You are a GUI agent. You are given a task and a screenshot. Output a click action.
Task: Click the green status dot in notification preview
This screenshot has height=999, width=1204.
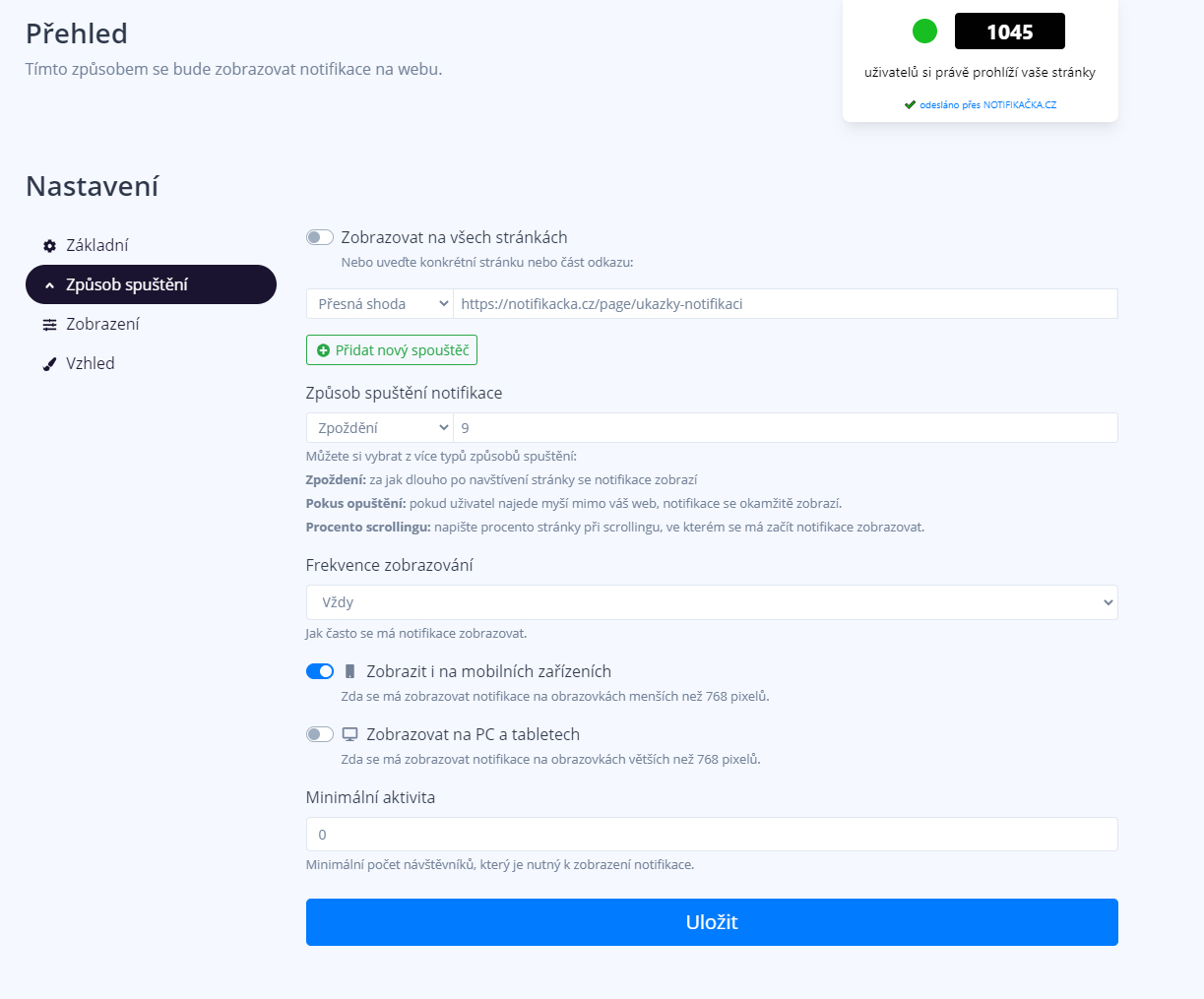click(924, 31)
